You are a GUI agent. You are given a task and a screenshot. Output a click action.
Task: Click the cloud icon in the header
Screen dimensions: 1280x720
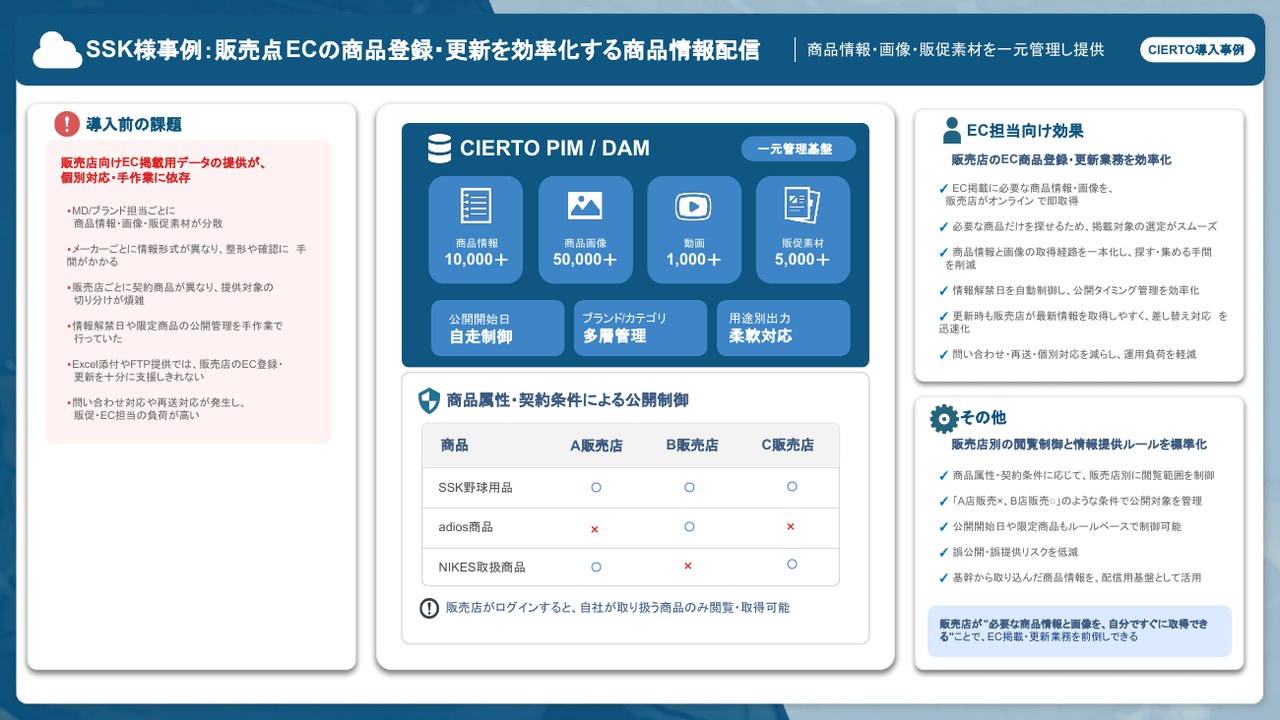[x=57, y=49]
